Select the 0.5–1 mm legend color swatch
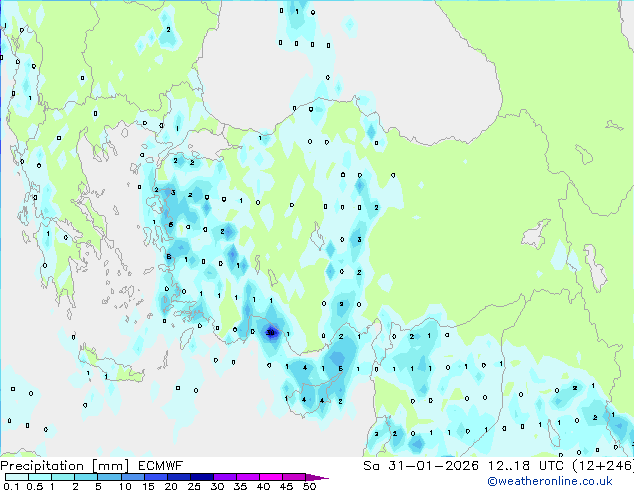Viewport: 634px width, 490px height. point(40,477)
